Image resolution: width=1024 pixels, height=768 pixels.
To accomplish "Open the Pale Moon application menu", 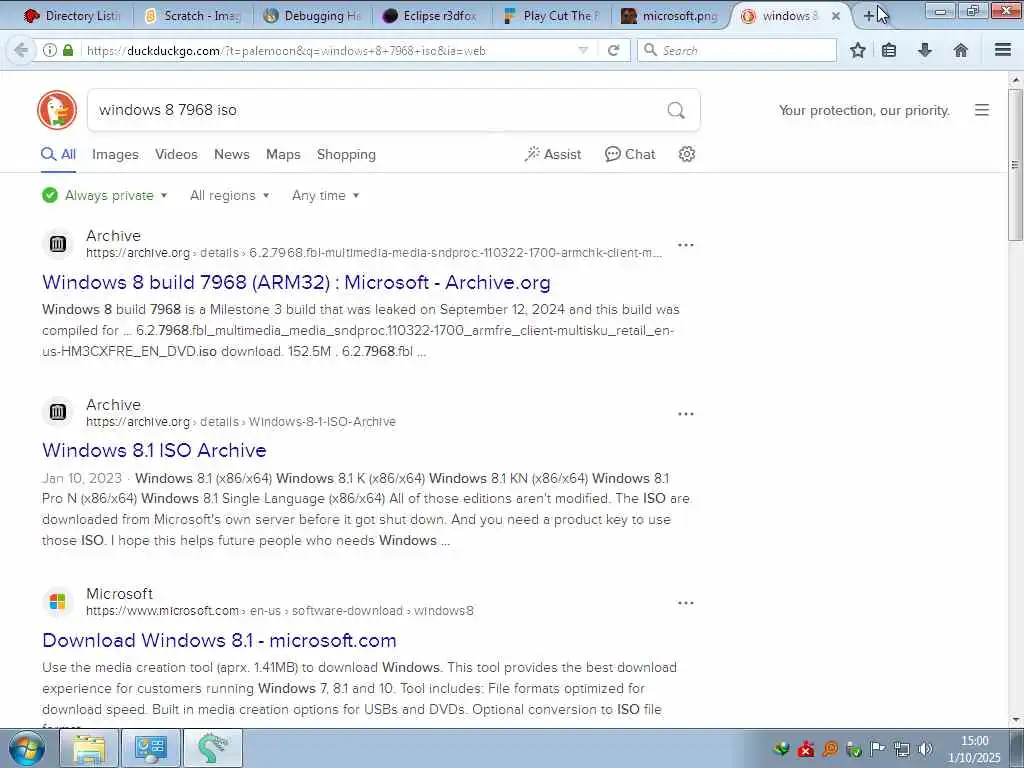I will pos(1003,50).
